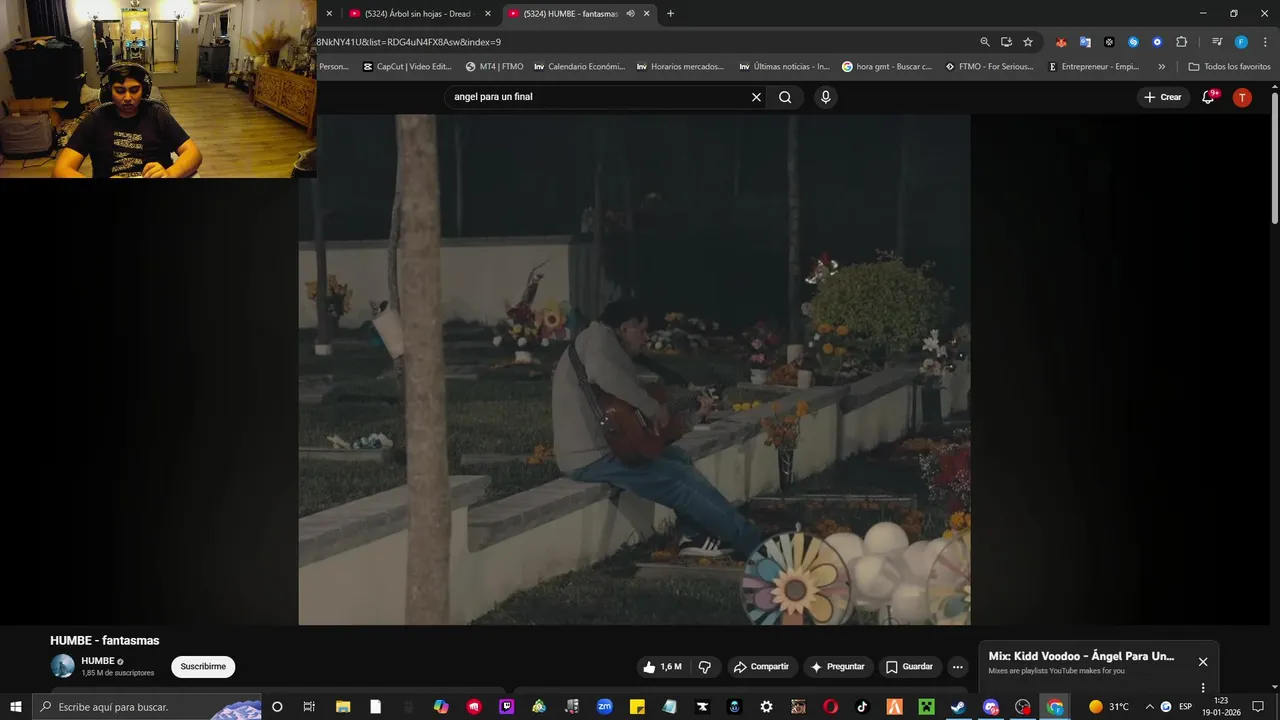The height and width of the screenshot is (720, 1280).
Task: Open a new browser tab
Action: tap(670, 14)
